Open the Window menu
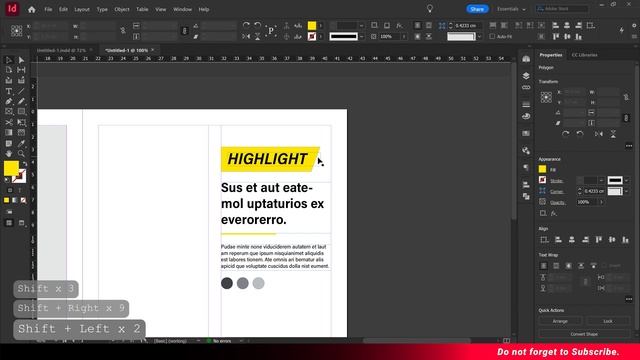The width and height of the screenshot is (640, 360). point(182,9)
